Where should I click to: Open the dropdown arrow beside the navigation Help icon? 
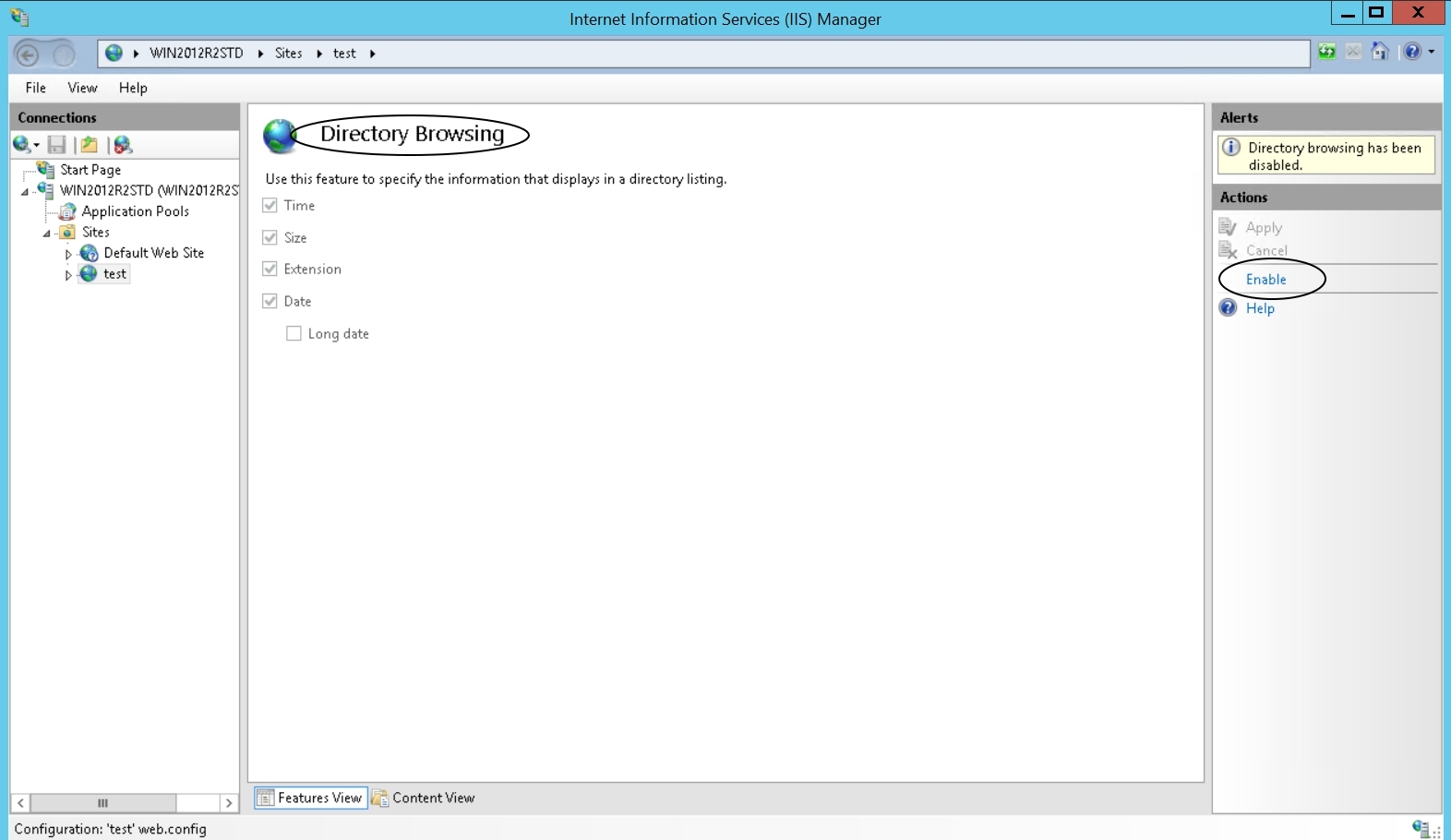point(1432,52)
